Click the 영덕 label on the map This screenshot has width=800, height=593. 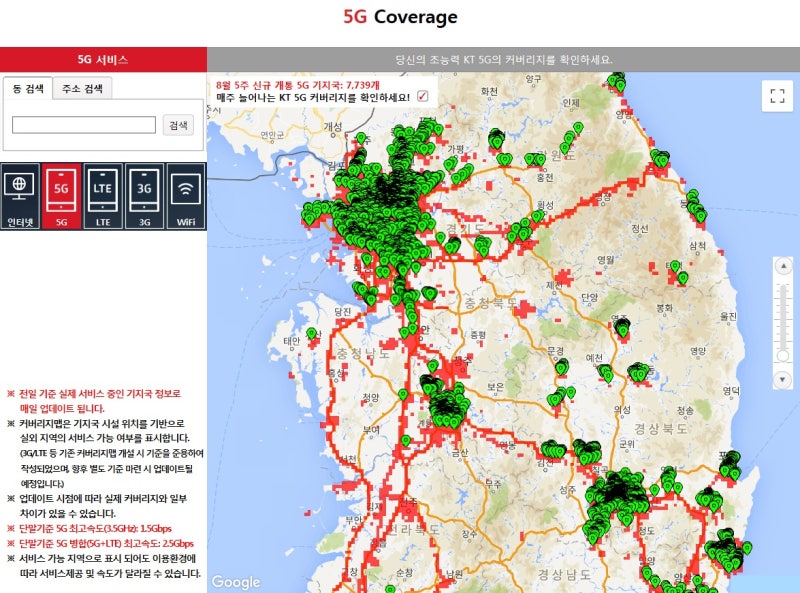click(731, 391)
